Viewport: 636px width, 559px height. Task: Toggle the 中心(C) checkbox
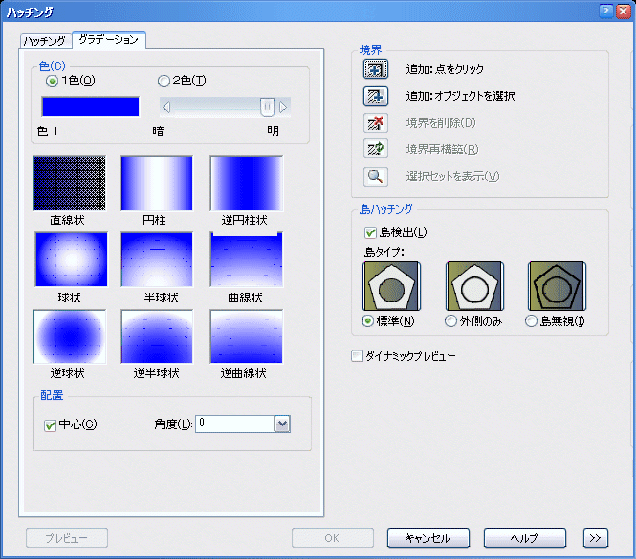tap(50, 426)
